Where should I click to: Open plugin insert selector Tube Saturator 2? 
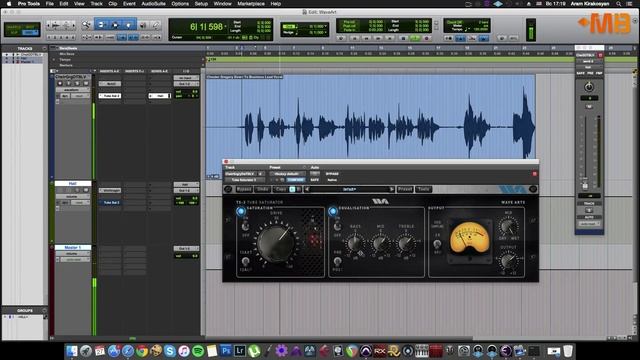[244, 180]
